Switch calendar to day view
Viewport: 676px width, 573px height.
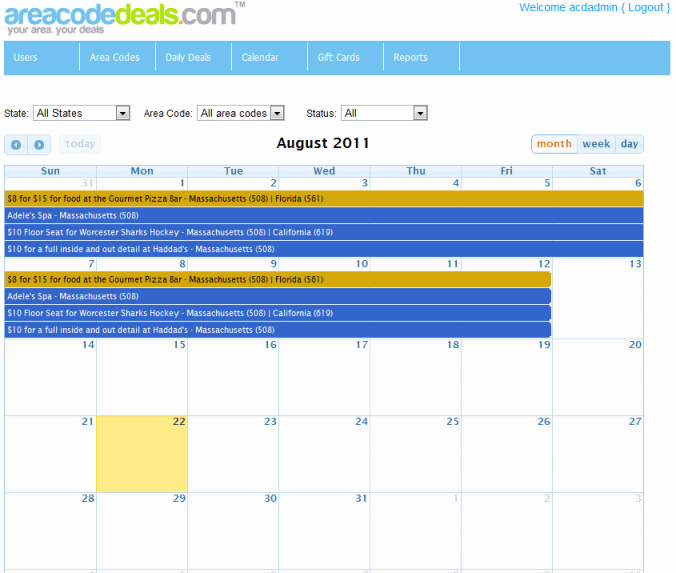(x=629, y=144)
